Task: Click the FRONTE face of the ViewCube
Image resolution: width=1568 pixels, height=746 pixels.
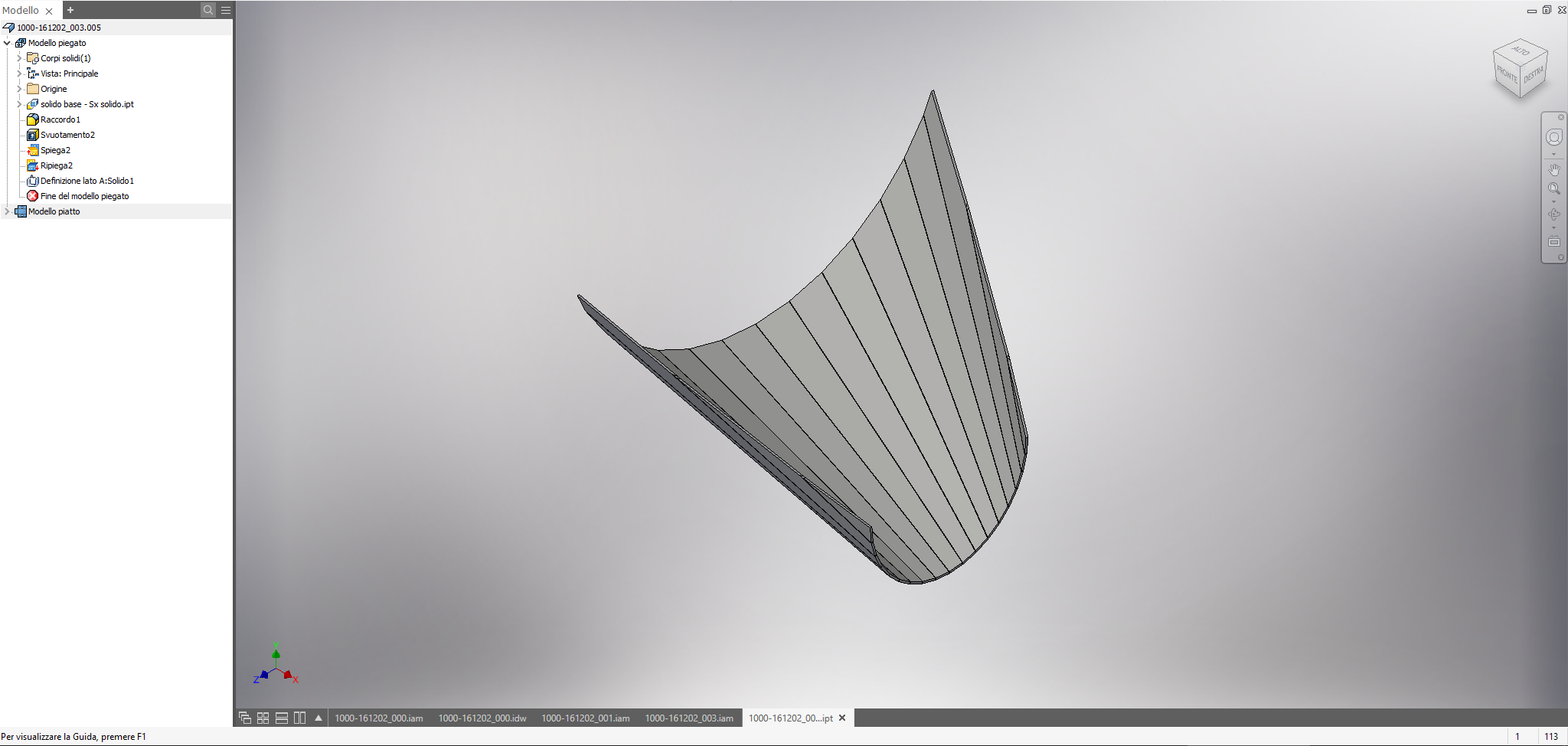Action: pos(1507,74)
